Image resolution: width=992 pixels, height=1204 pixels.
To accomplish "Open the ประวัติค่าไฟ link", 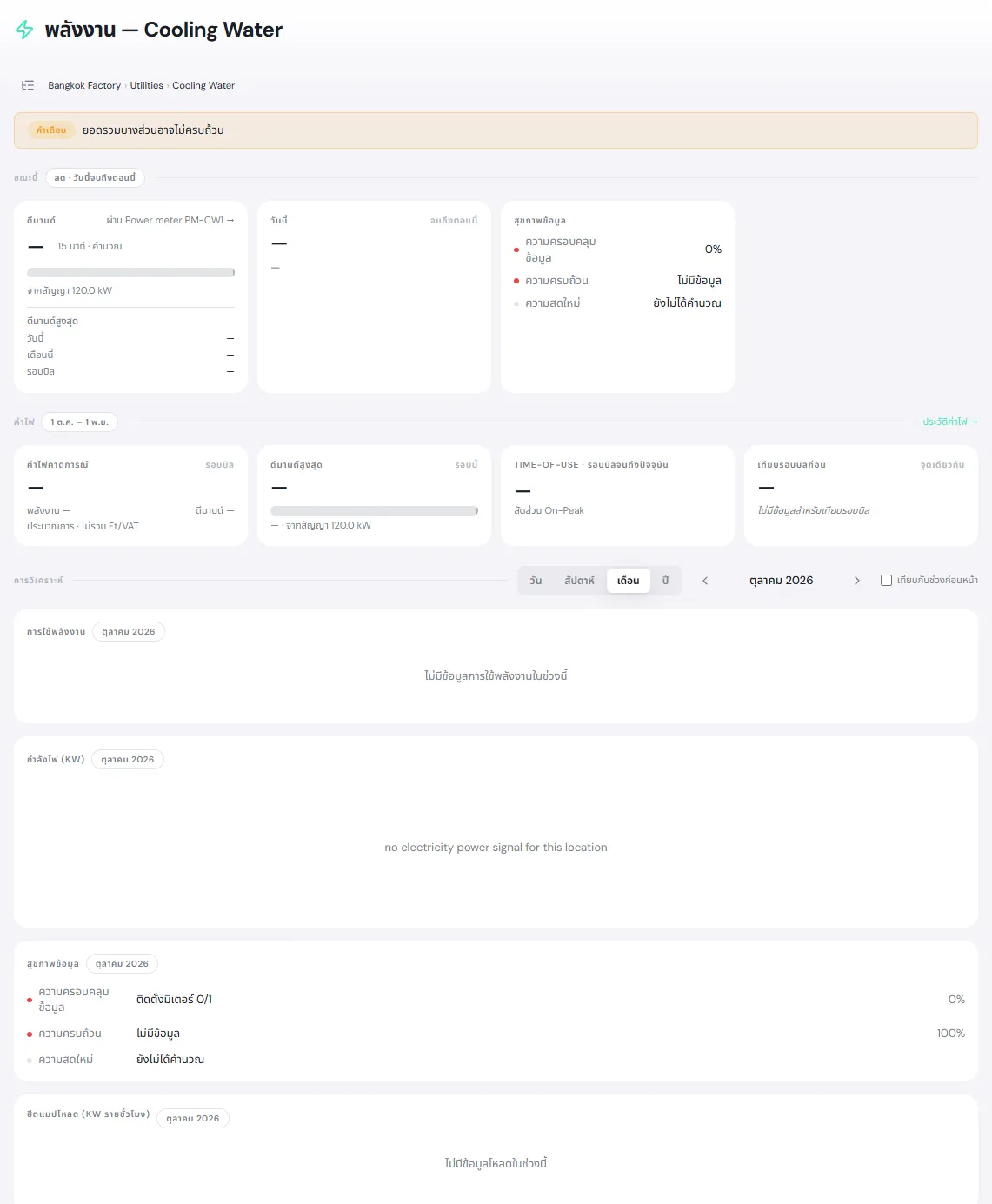I will click(x=950, y=422).
